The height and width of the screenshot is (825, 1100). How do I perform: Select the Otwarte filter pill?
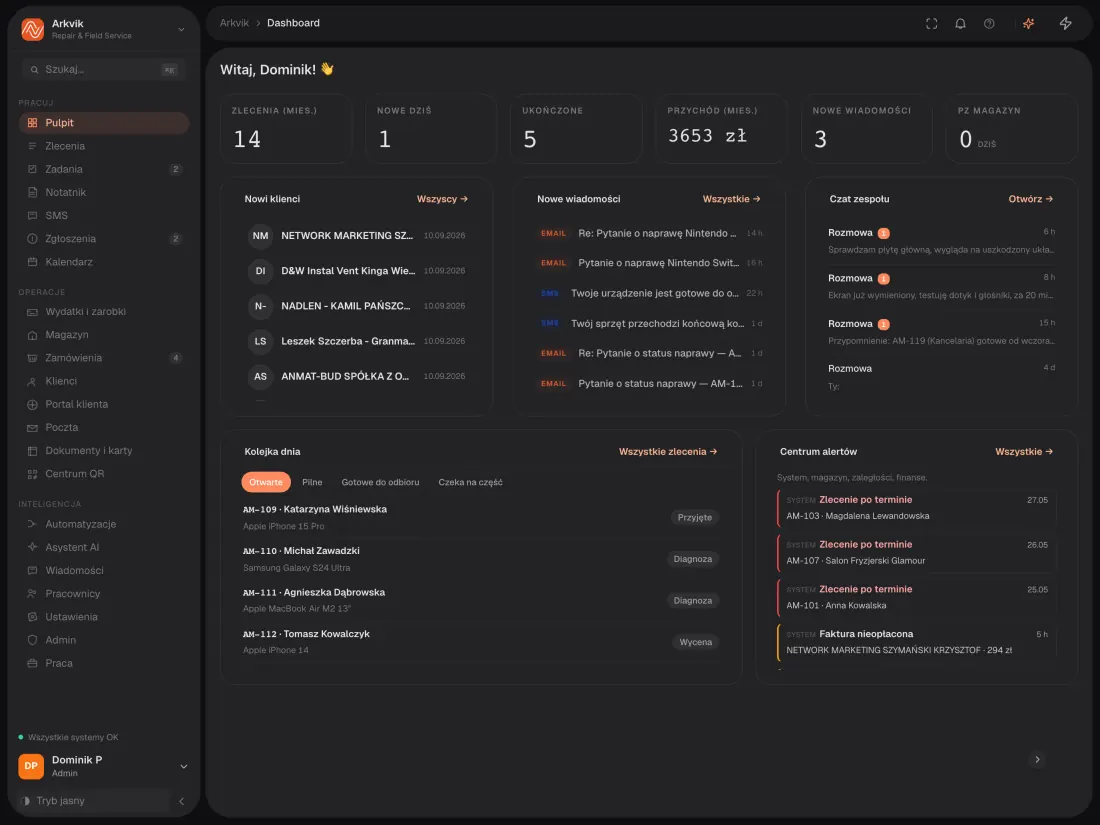click(x=266, y=482)
